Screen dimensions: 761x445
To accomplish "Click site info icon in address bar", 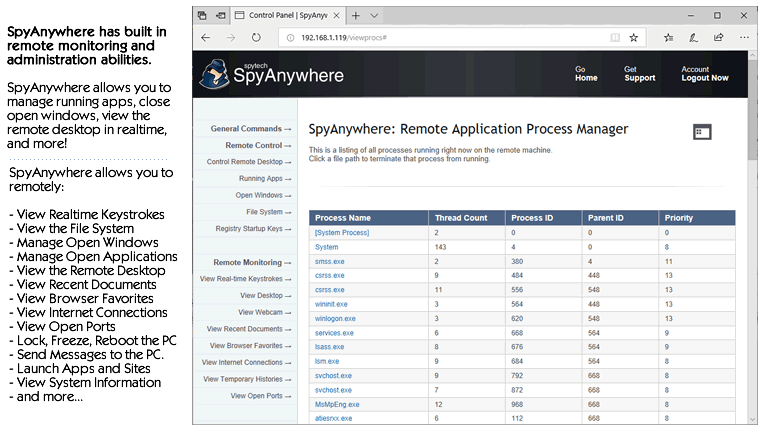I will 290,37.
